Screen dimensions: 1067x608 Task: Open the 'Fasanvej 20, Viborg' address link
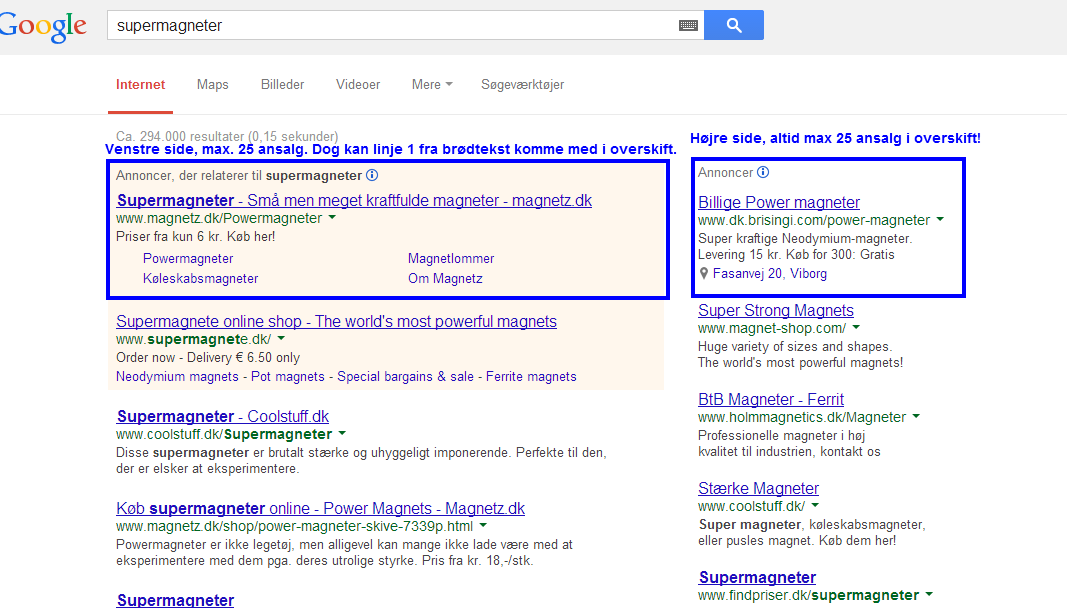(x=770, y=274)
